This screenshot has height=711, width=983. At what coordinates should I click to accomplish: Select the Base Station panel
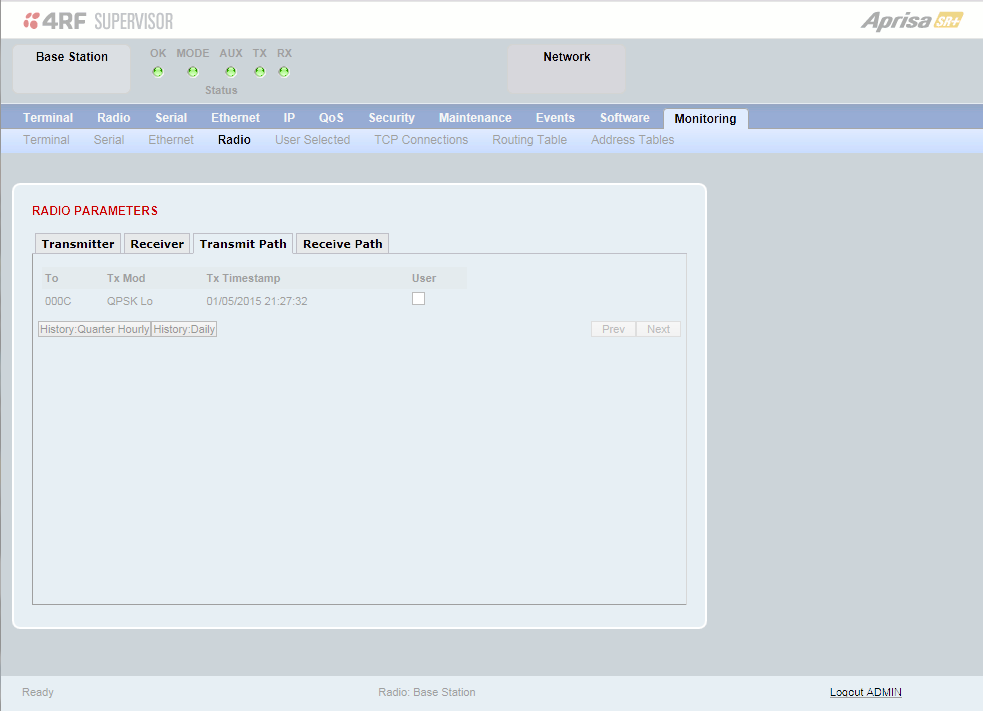71,68
